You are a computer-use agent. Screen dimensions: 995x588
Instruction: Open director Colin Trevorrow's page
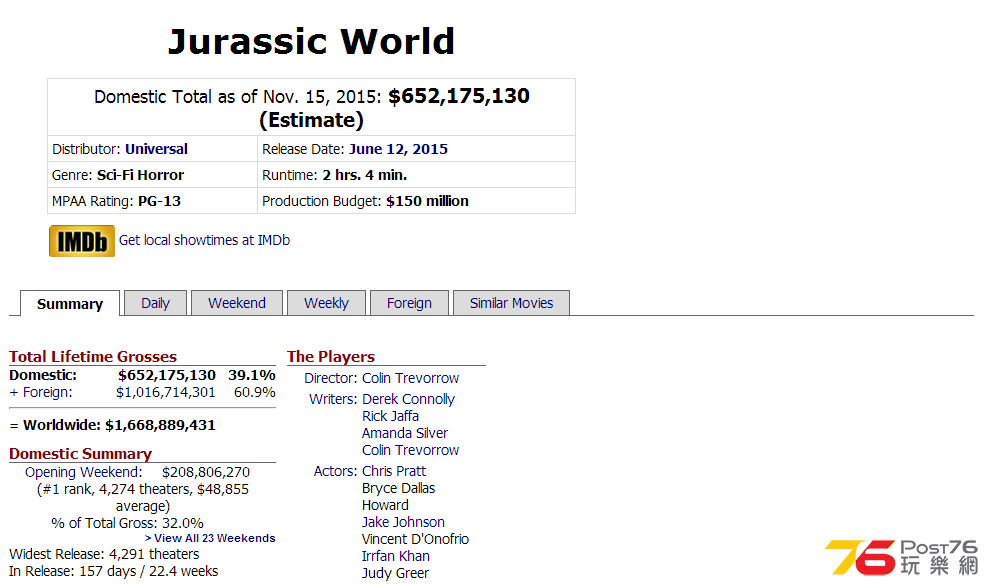pos(411,379)
